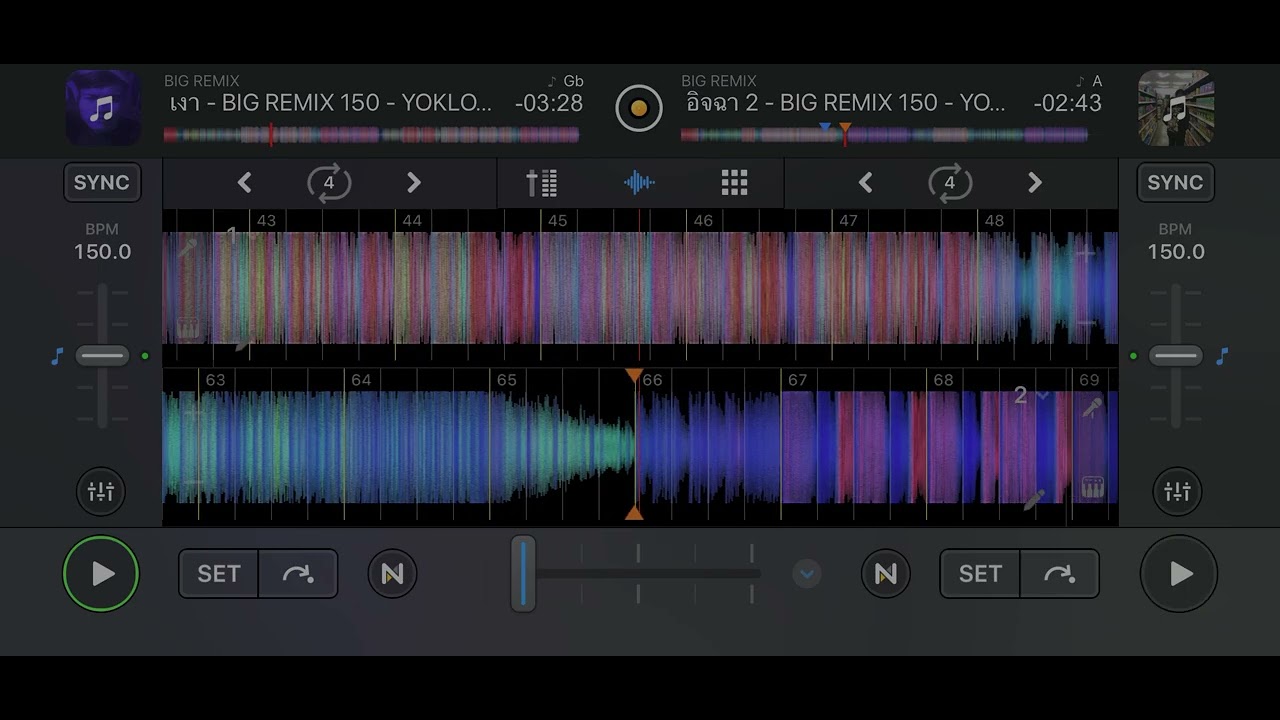The height and width of the screenshot is (720, 1280).
Task: Zoom out the upper waveform with minus
Action: point(1087,323)
